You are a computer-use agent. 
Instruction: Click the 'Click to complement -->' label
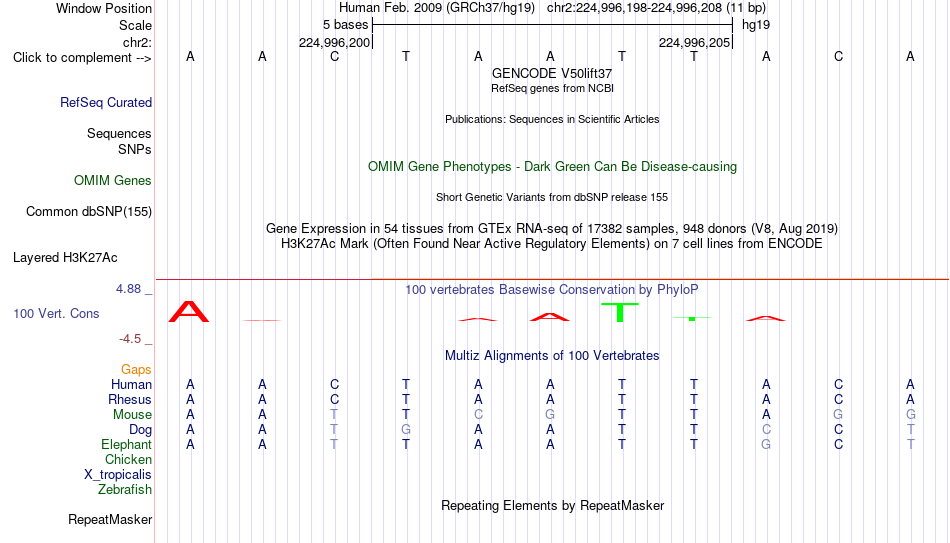pos(82,58)
